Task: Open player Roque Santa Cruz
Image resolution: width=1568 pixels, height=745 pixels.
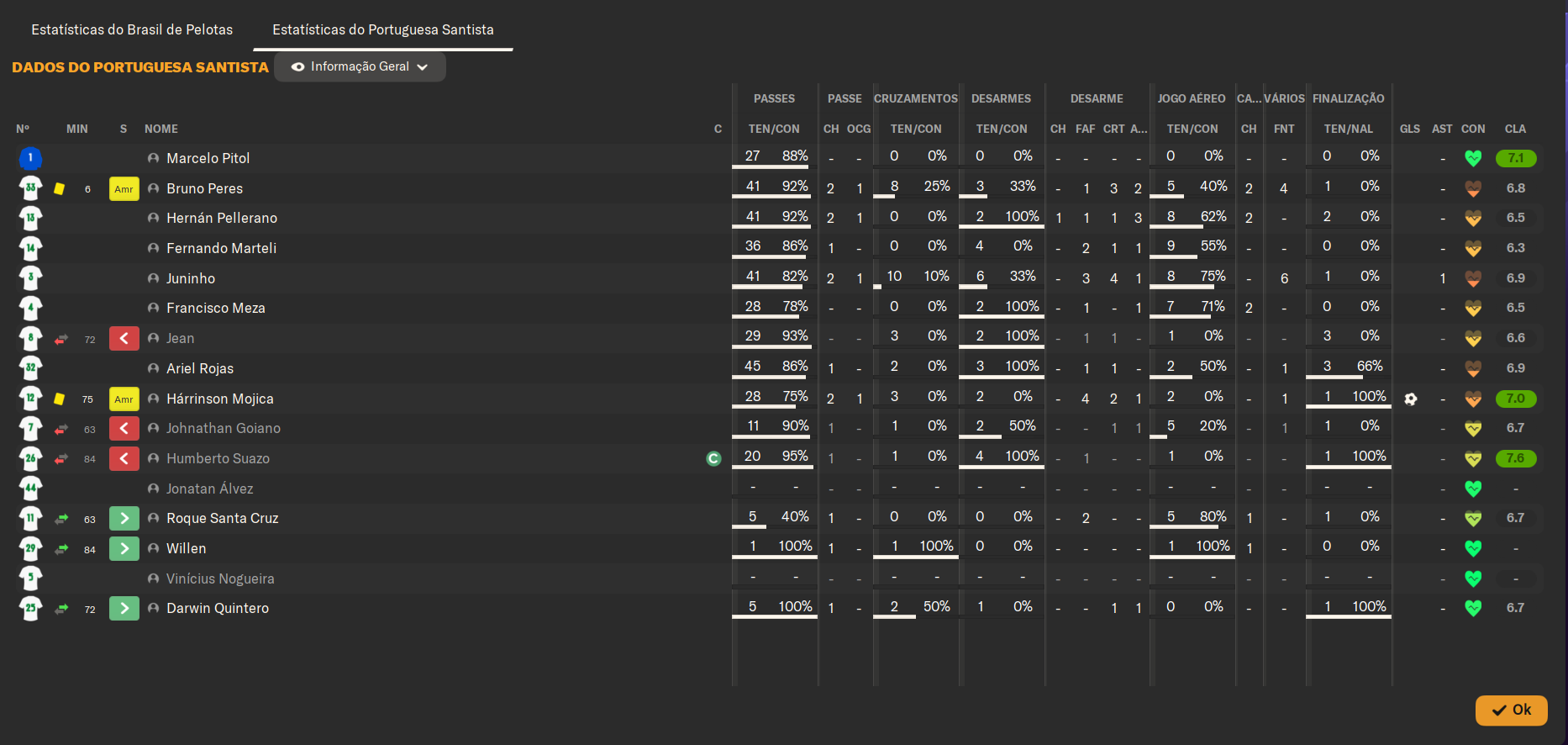Action: click(223, 519)
